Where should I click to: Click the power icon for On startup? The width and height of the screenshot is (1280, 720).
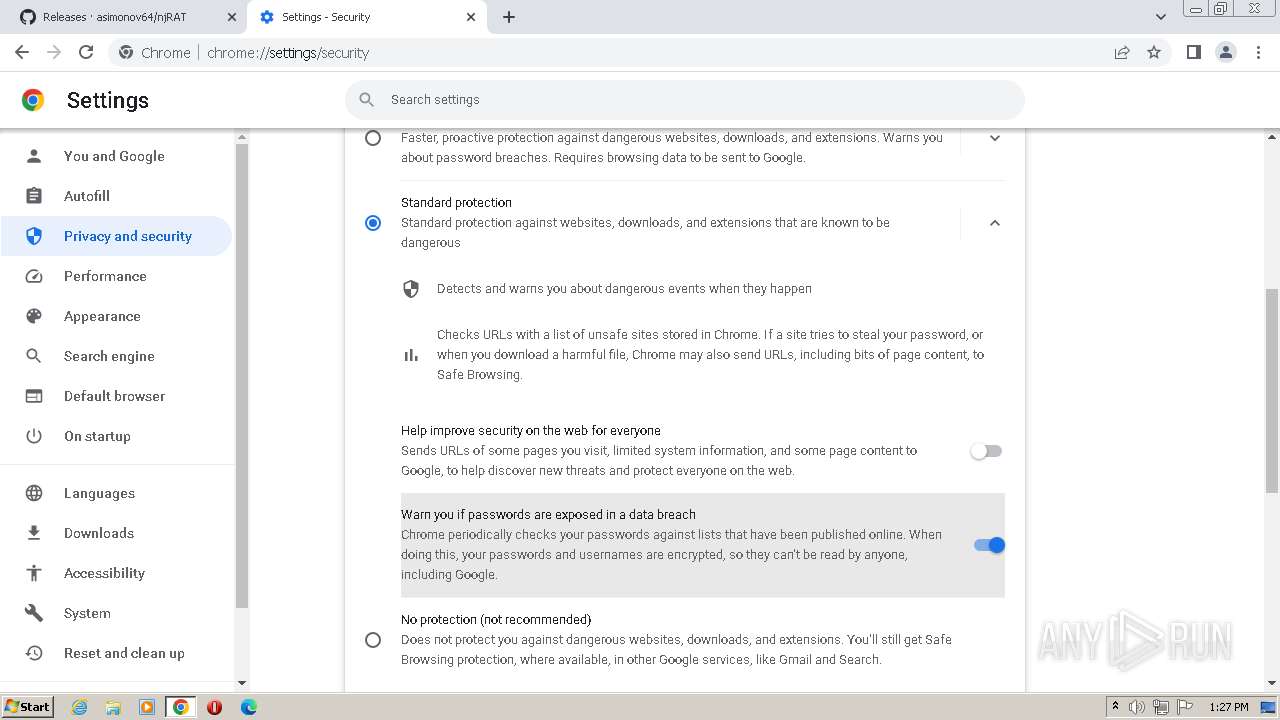34,436
